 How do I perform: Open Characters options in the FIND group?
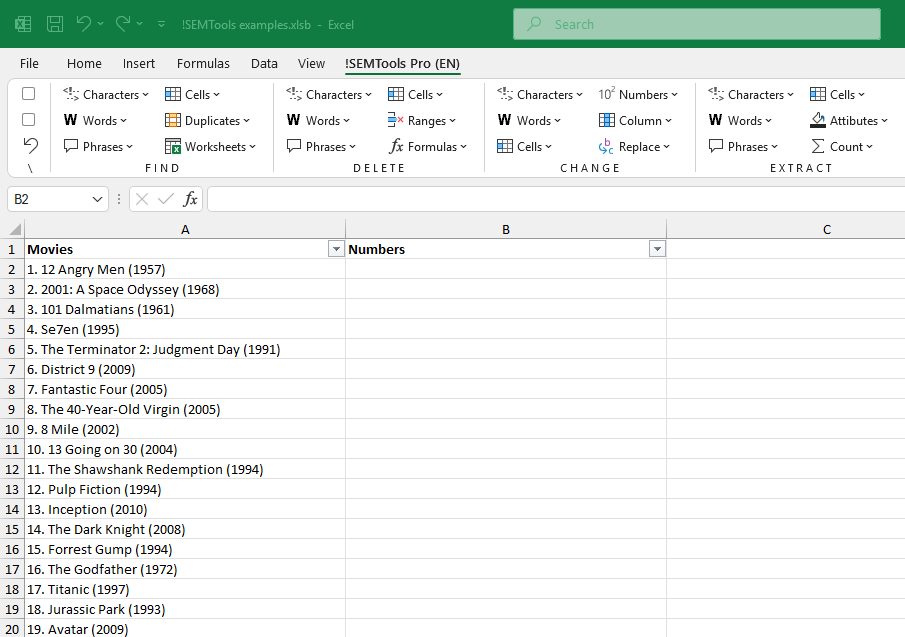[x=105, y=94]
